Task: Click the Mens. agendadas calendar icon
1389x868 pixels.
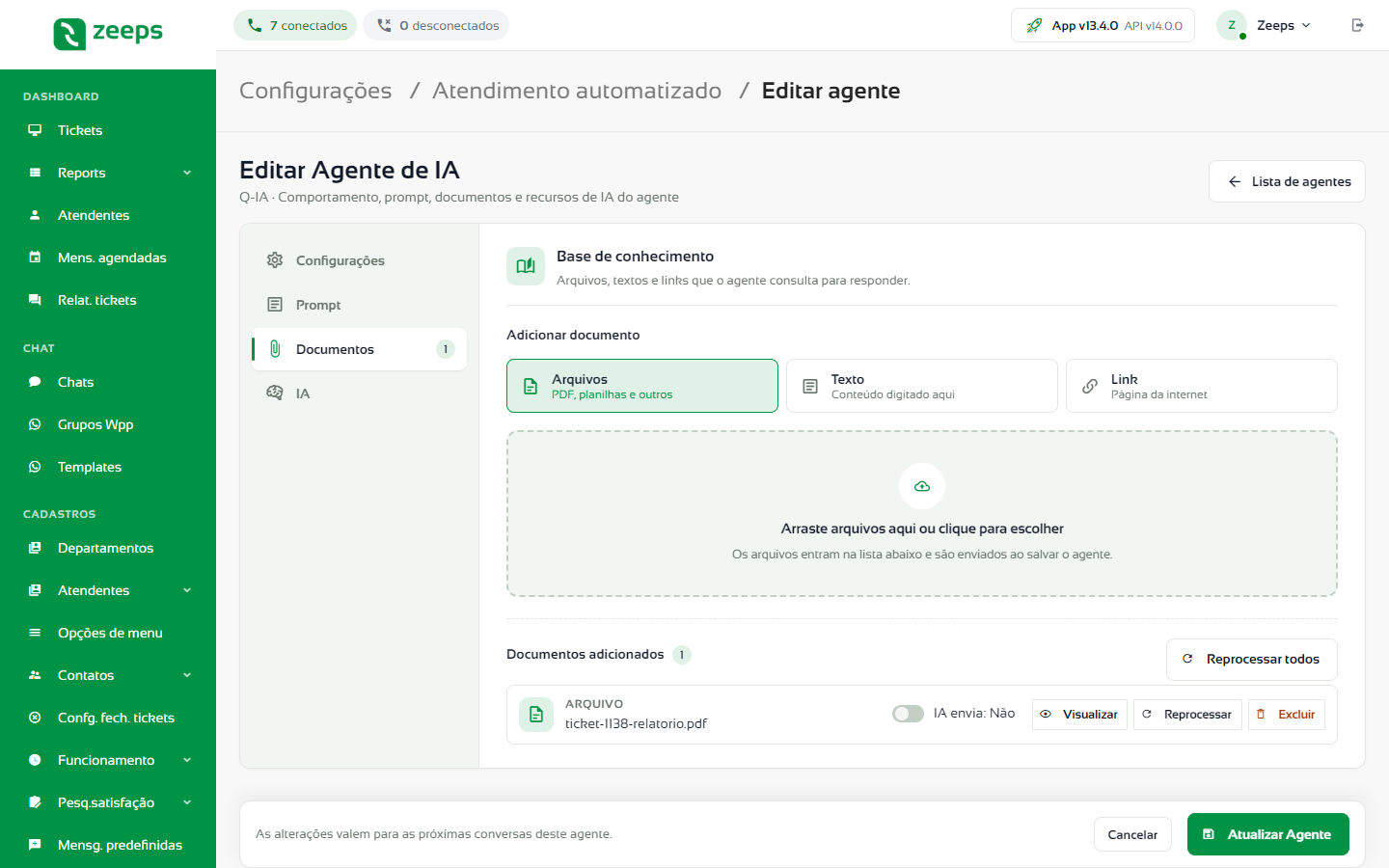Action: [x=35, y=258]
